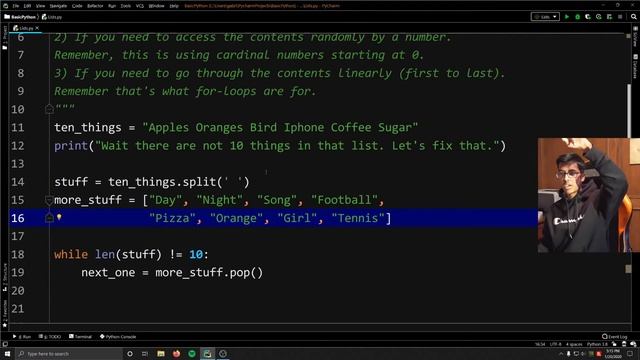The width and height of the screenshot is (640, 360).
Task: Click the line:column position indicator
Action: coord(540,344)
